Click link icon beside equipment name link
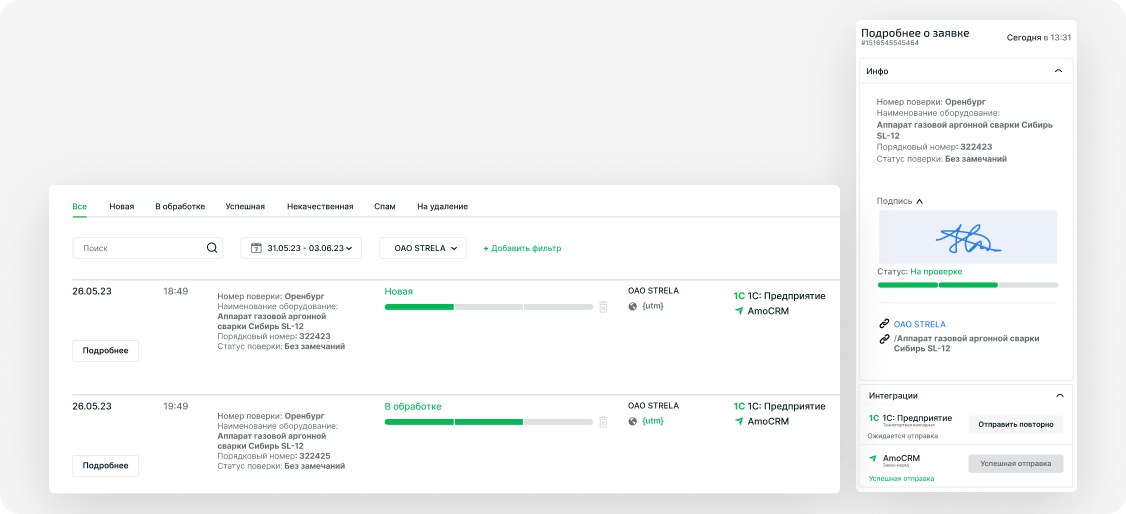 (885, 338)
